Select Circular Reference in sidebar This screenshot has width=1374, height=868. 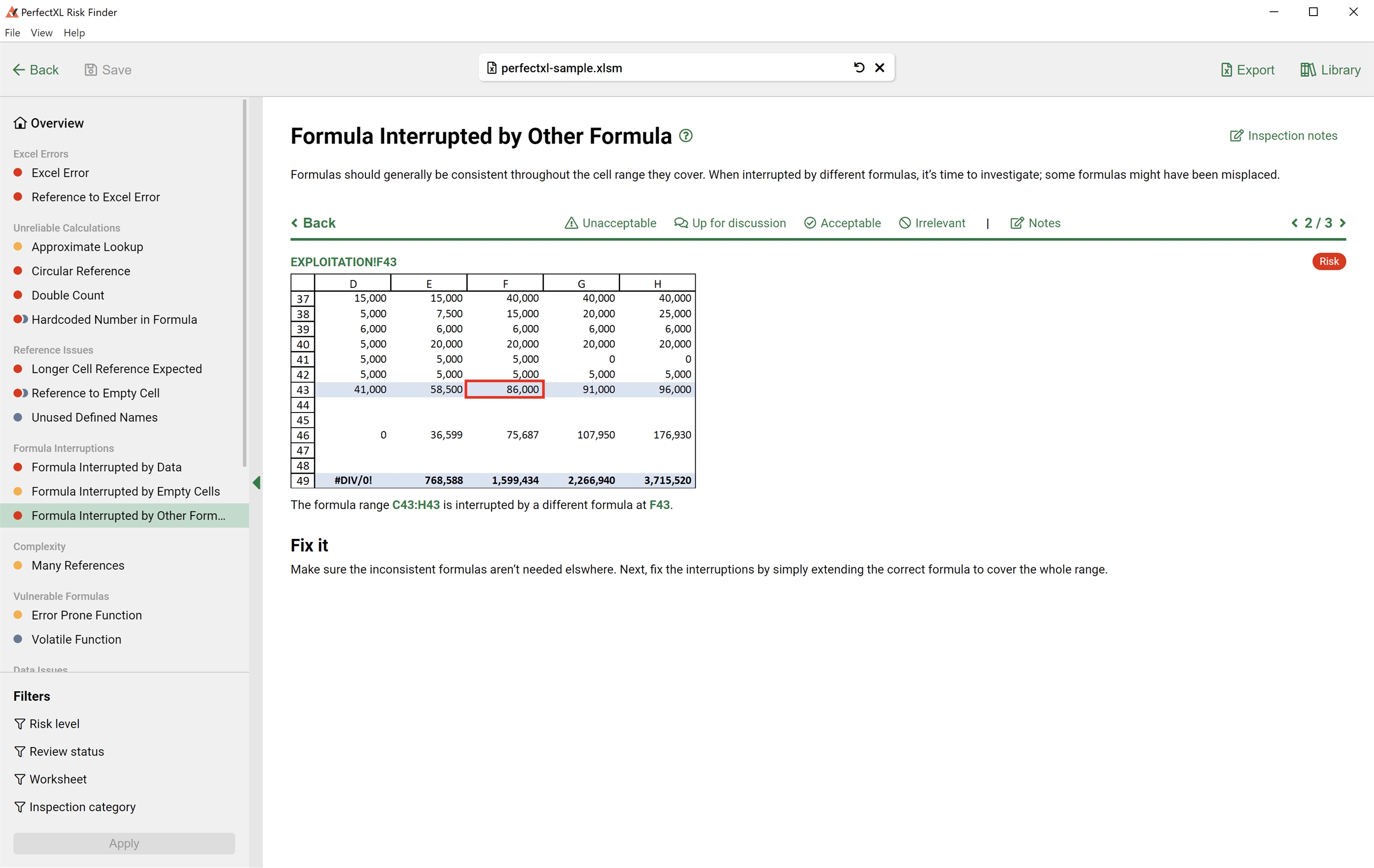click(x=81, y=271)
